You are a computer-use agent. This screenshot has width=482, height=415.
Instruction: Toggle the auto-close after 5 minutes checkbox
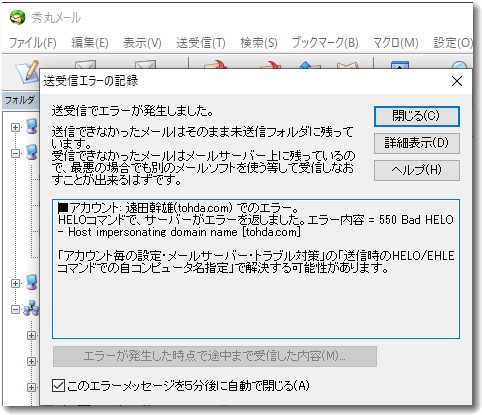click(x=58, y=386)
